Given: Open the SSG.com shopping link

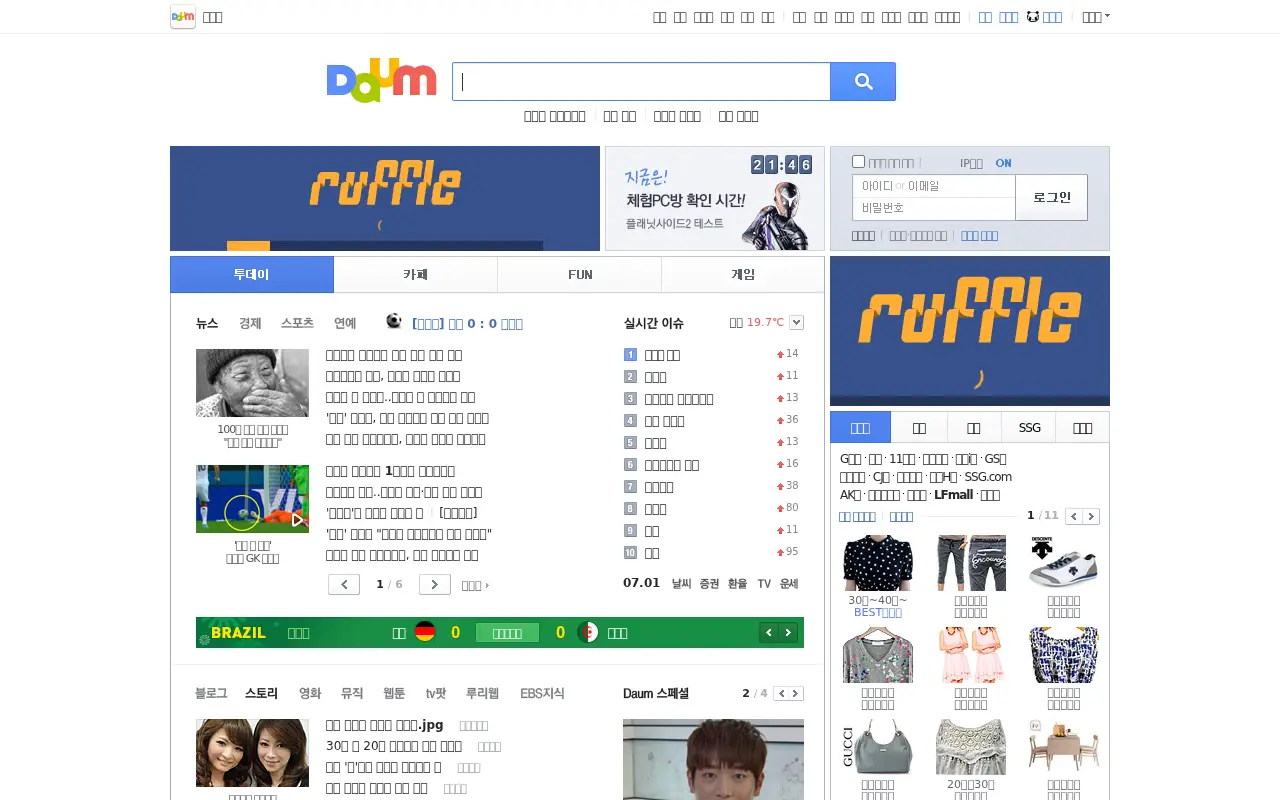Looking at the screenshot, I should click(x=988, y=477).
